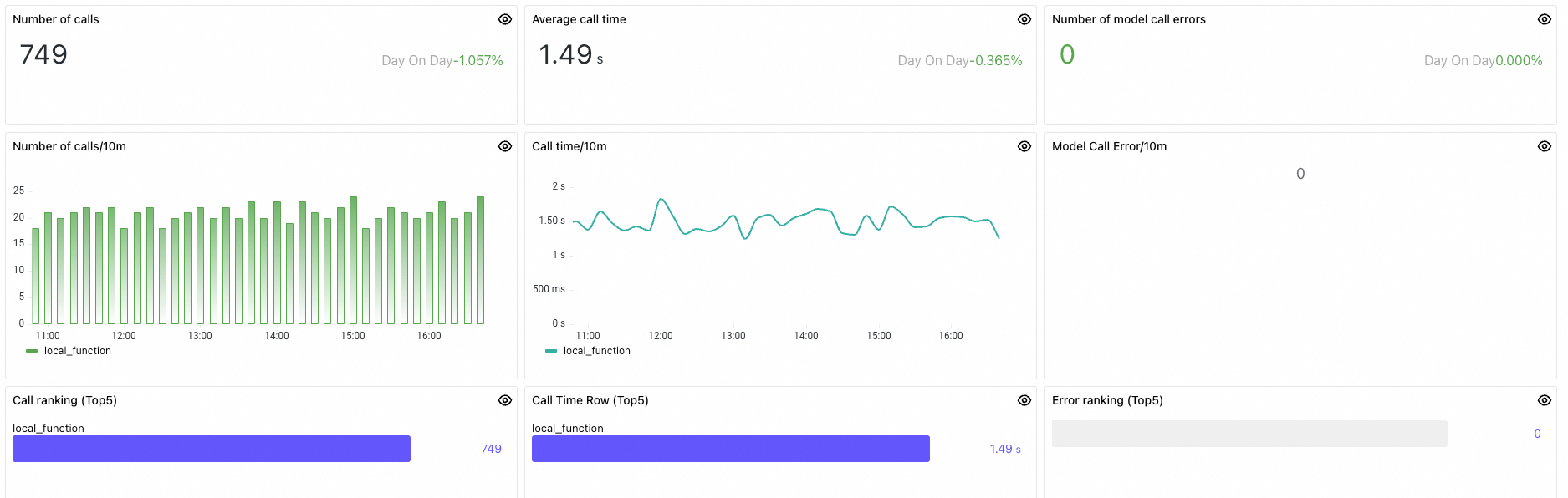Image resolution: width=1568 pixels, height=498 pixels.
Task: Click the Call time/10m panel title
Action: [569, 146]
